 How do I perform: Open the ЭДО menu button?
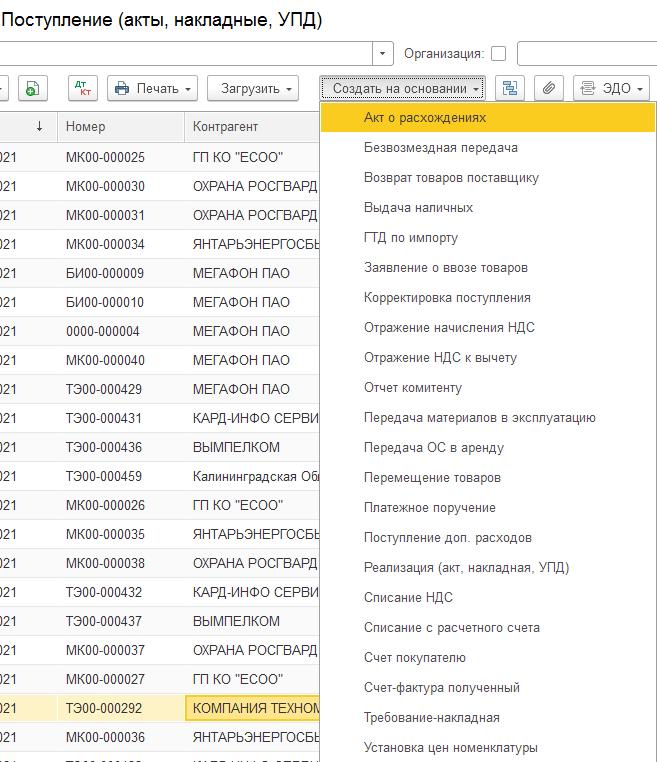[x=611, y=88]
